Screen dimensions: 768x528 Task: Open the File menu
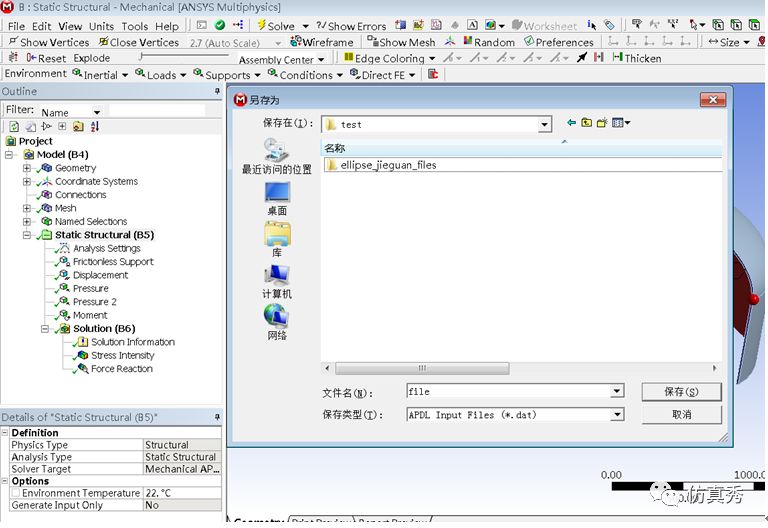click(16, 26)
